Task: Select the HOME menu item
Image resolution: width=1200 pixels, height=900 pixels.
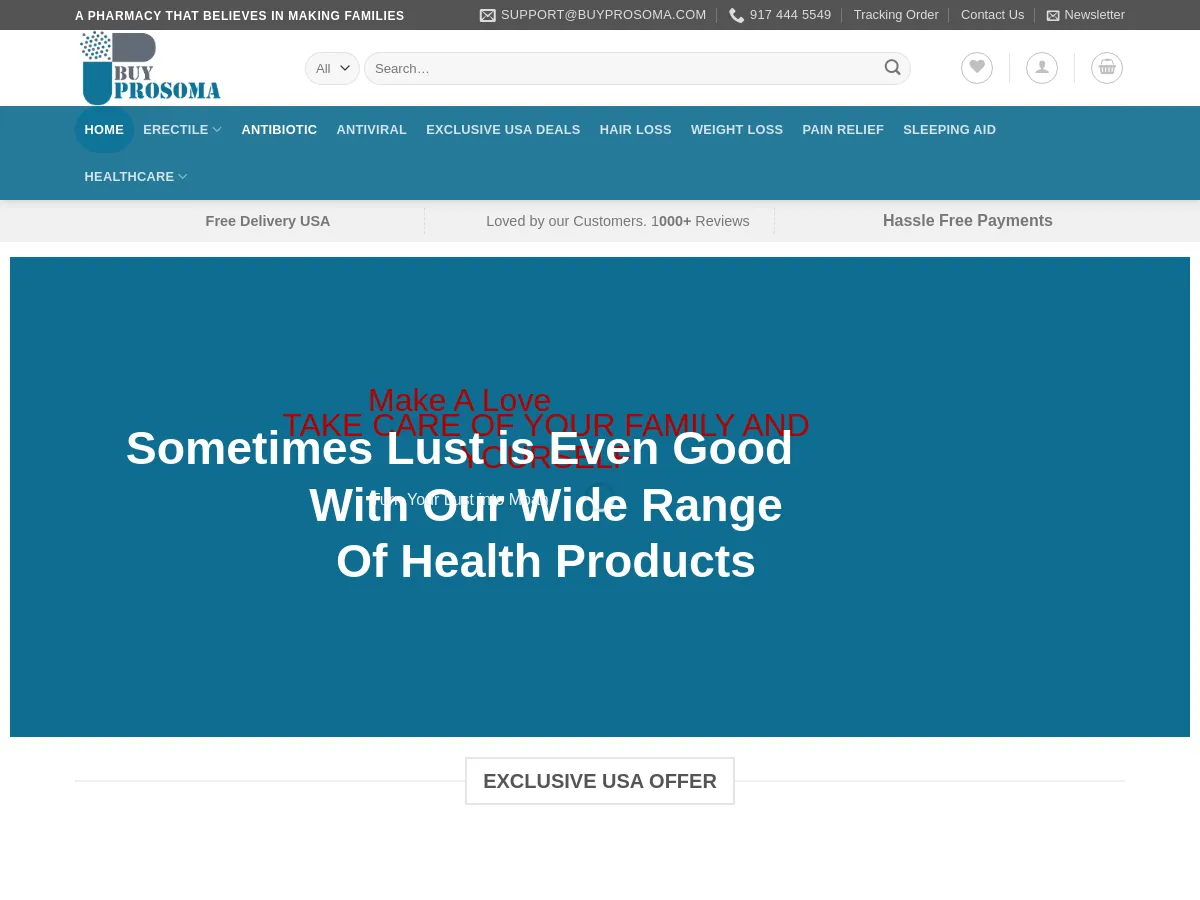Action: pos(104,129)
